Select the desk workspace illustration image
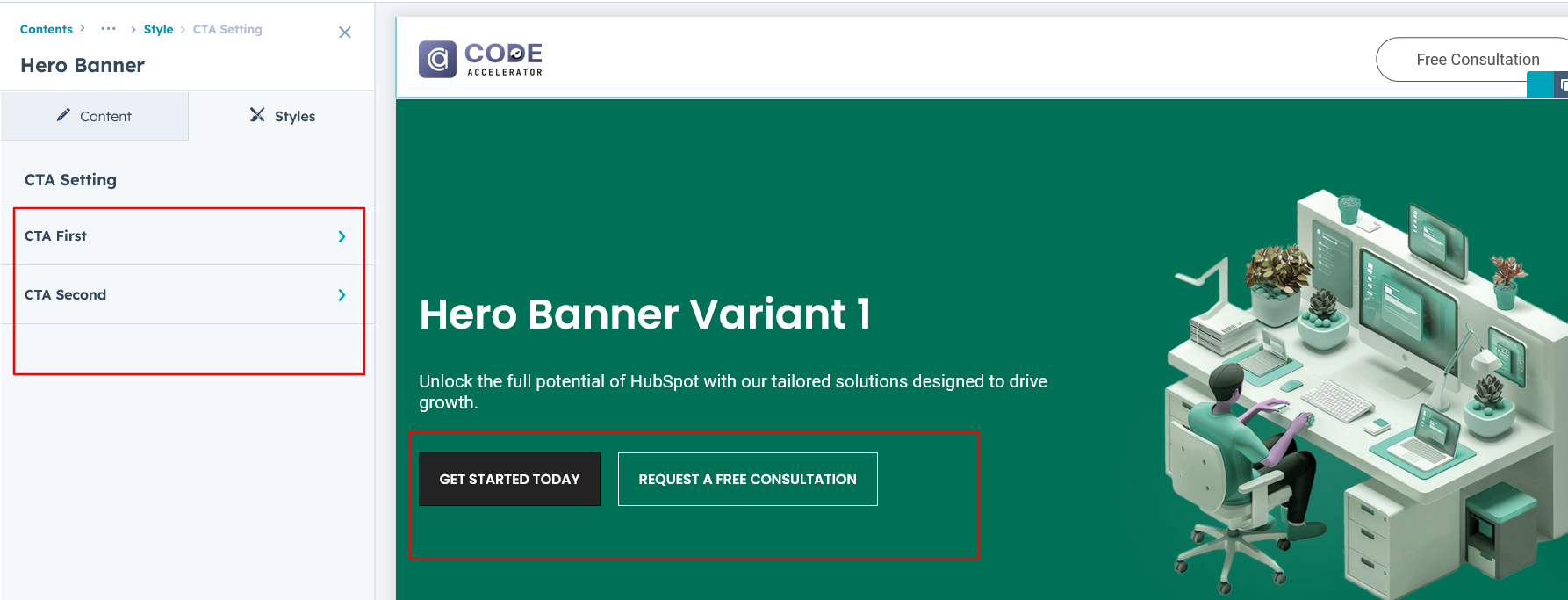Image resolution: width=1568 pixels, height=600 pixels. pos(1361,387)
